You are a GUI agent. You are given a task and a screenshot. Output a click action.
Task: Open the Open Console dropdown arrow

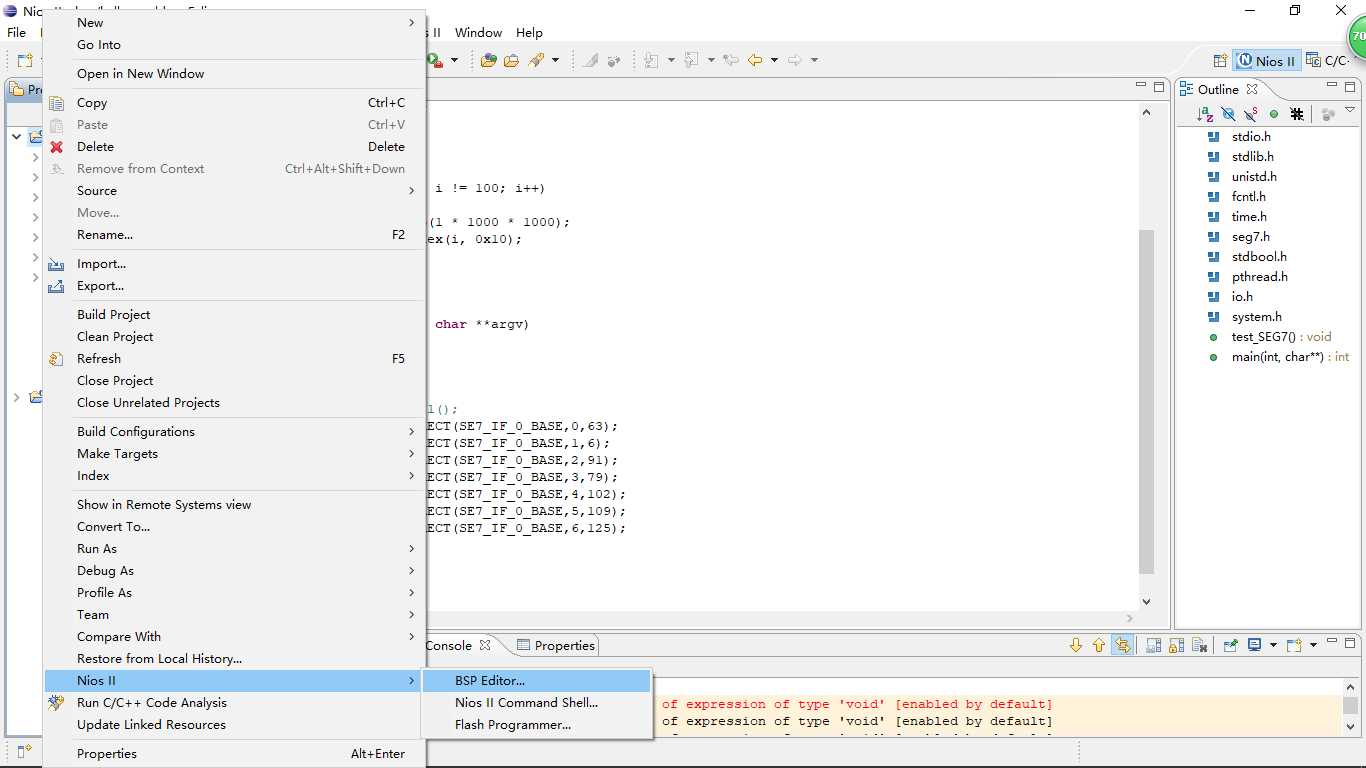coord(1311,645)
